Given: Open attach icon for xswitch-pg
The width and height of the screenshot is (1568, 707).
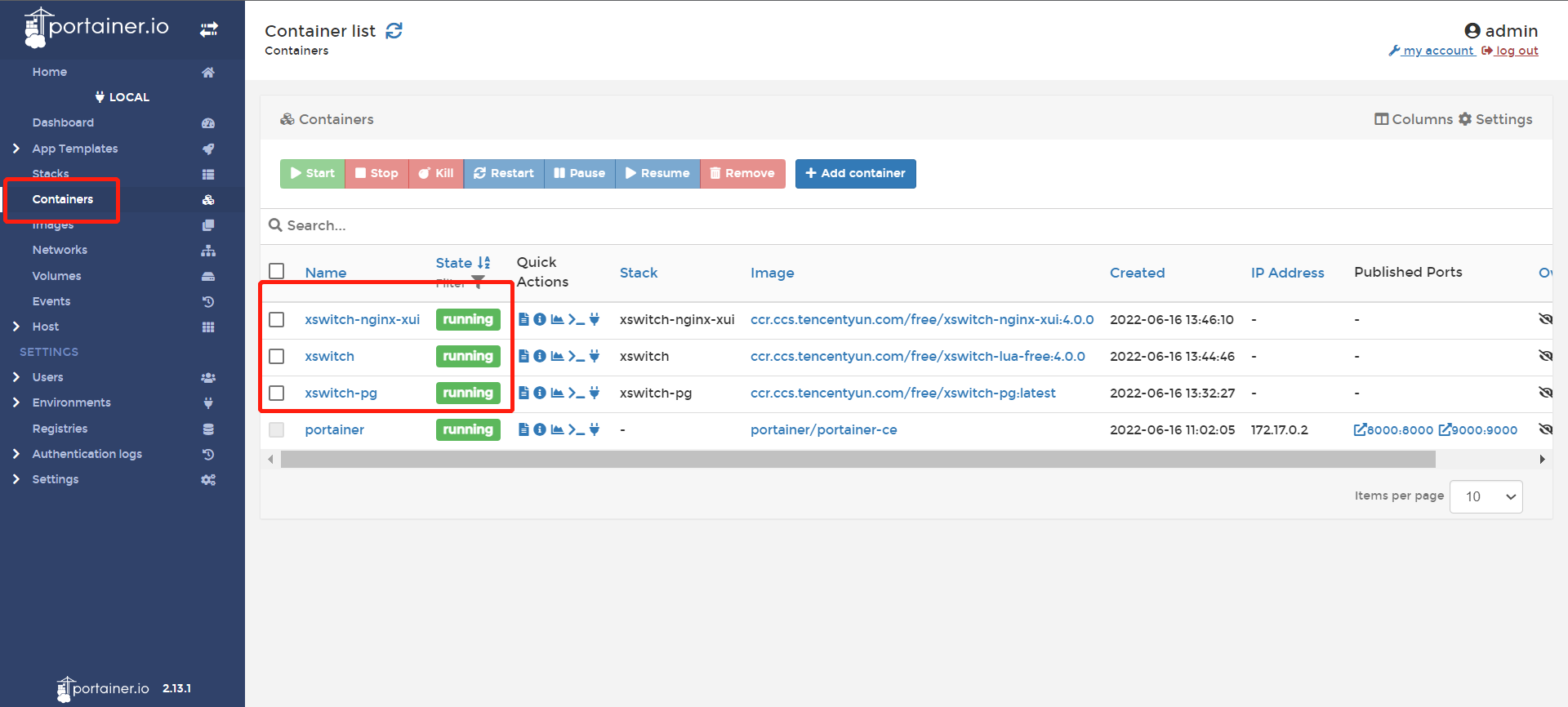Looking at the screenshot, I should point(595,393).
